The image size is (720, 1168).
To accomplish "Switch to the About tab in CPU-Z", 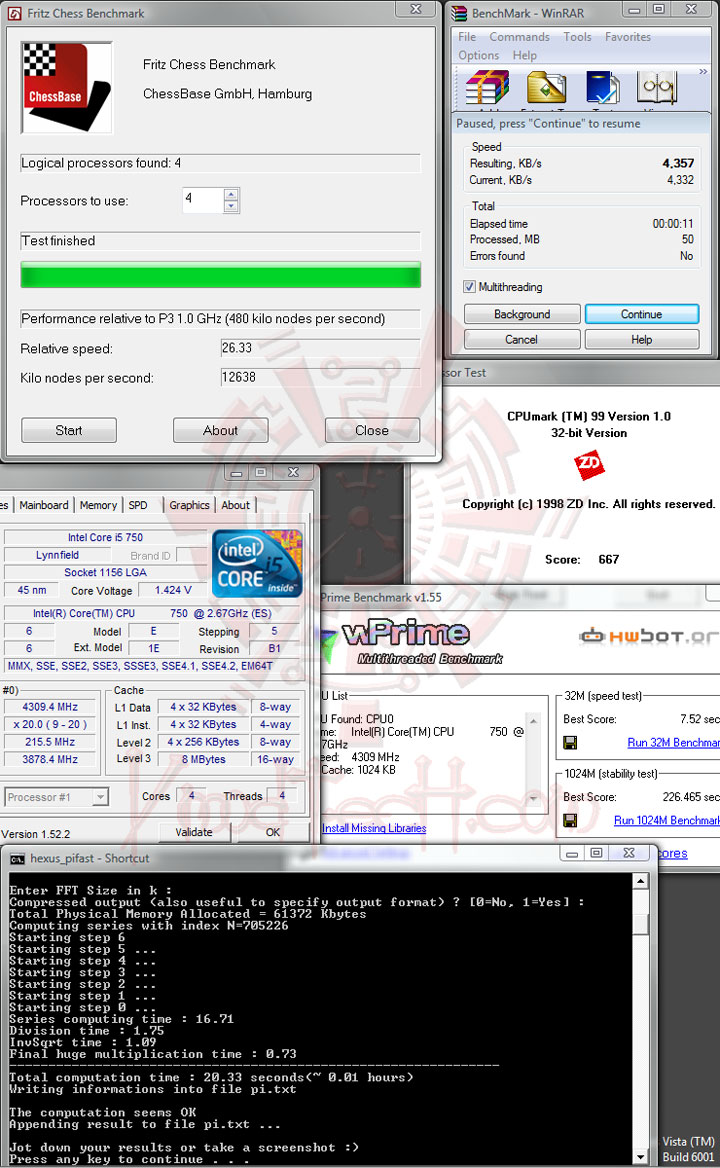I will click(x=235, y=505).
